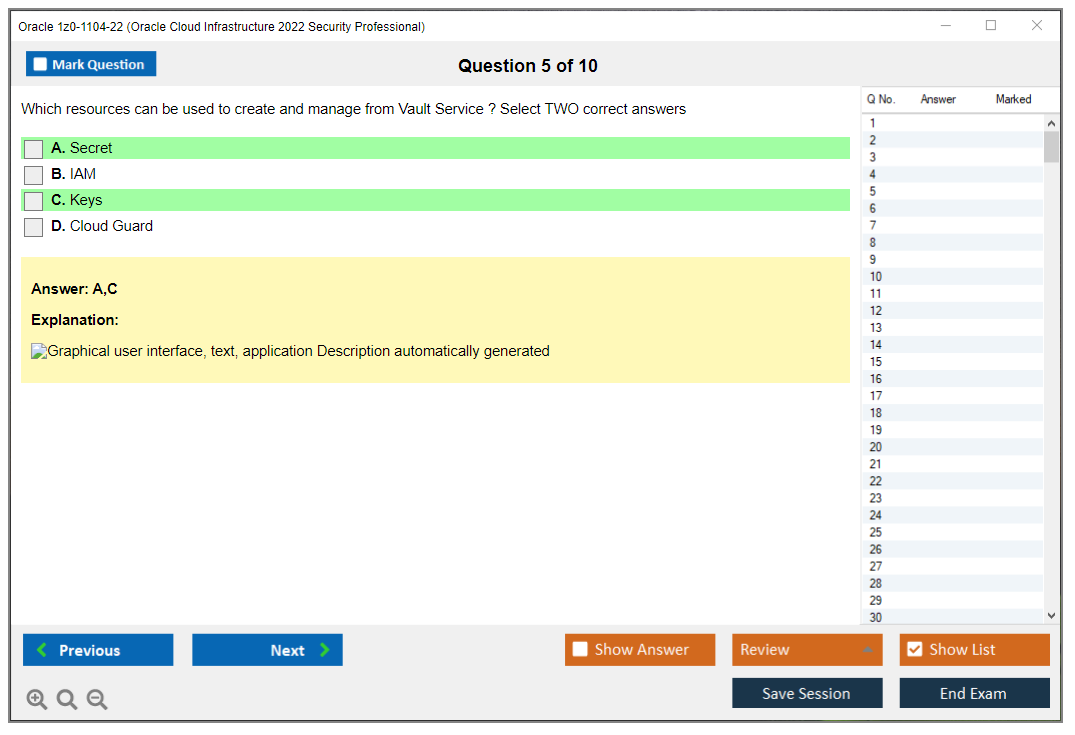Check answer option A. Secret
1075x735 pixels.
34,149
